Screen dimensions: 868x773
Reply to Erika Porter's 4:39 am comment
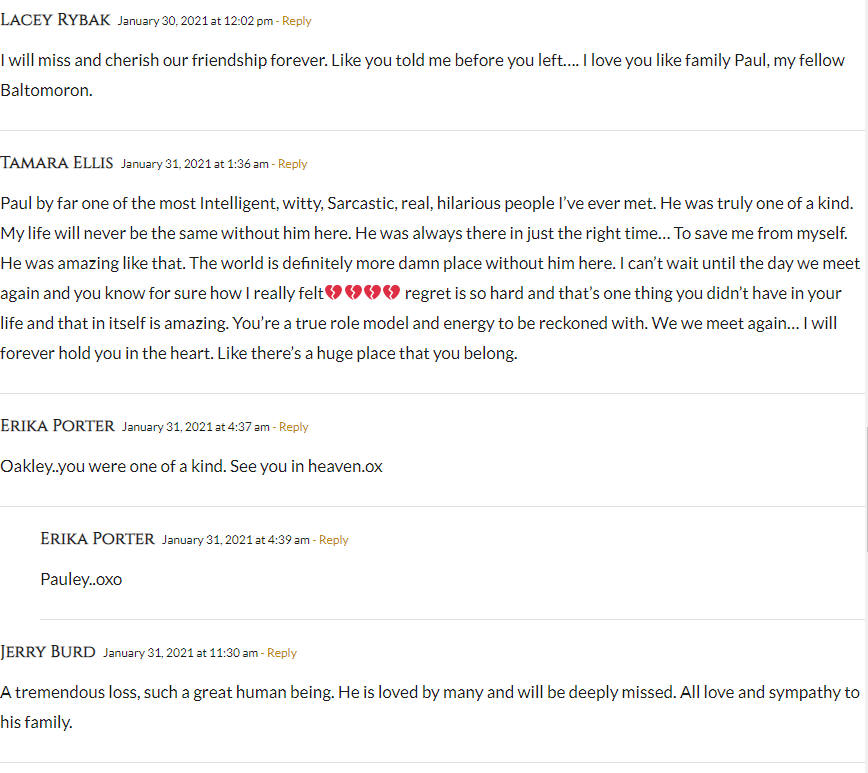[x=333, y=540]
